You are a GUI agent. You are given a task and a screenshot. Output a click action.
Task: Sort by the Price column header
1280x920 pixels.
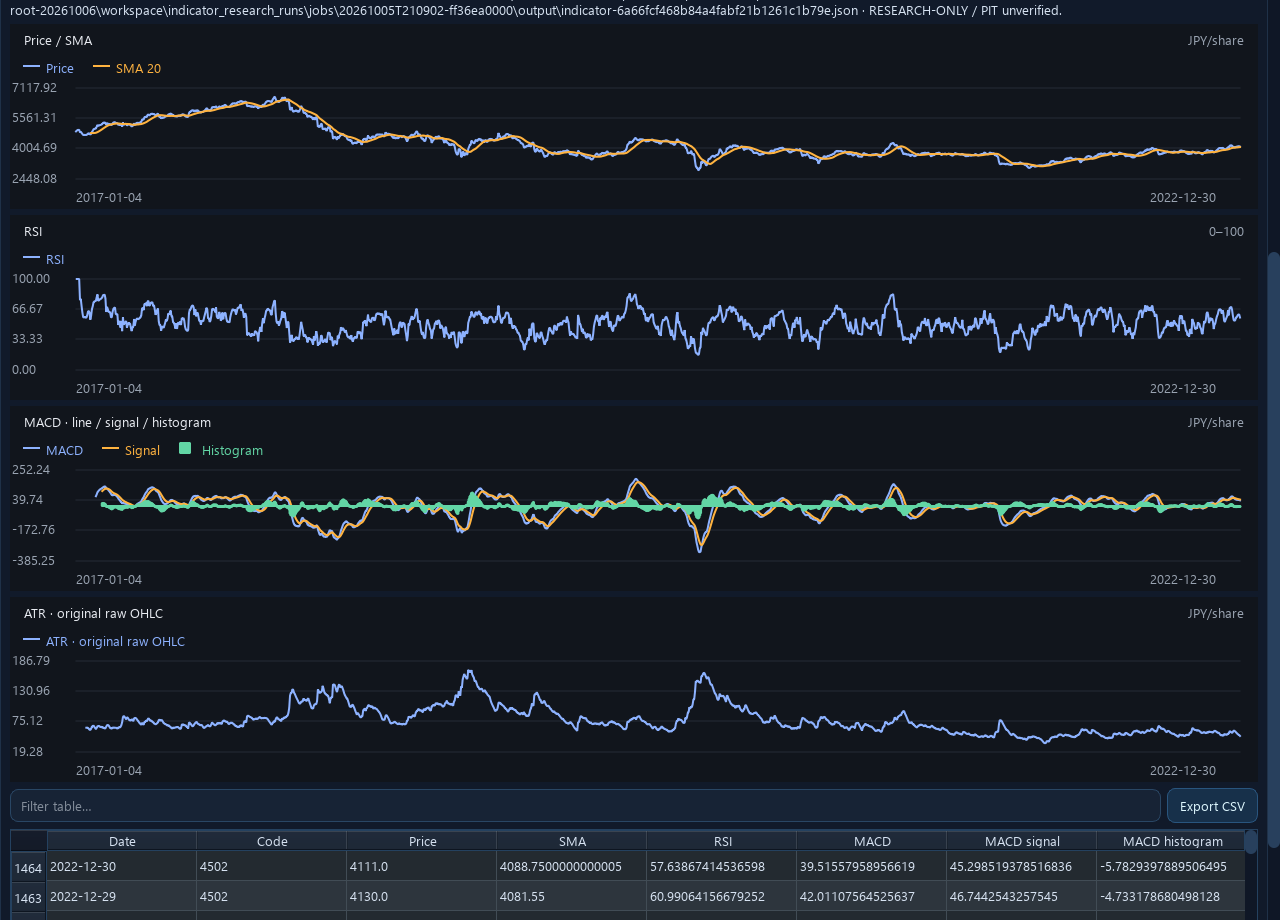click(422, 841)
